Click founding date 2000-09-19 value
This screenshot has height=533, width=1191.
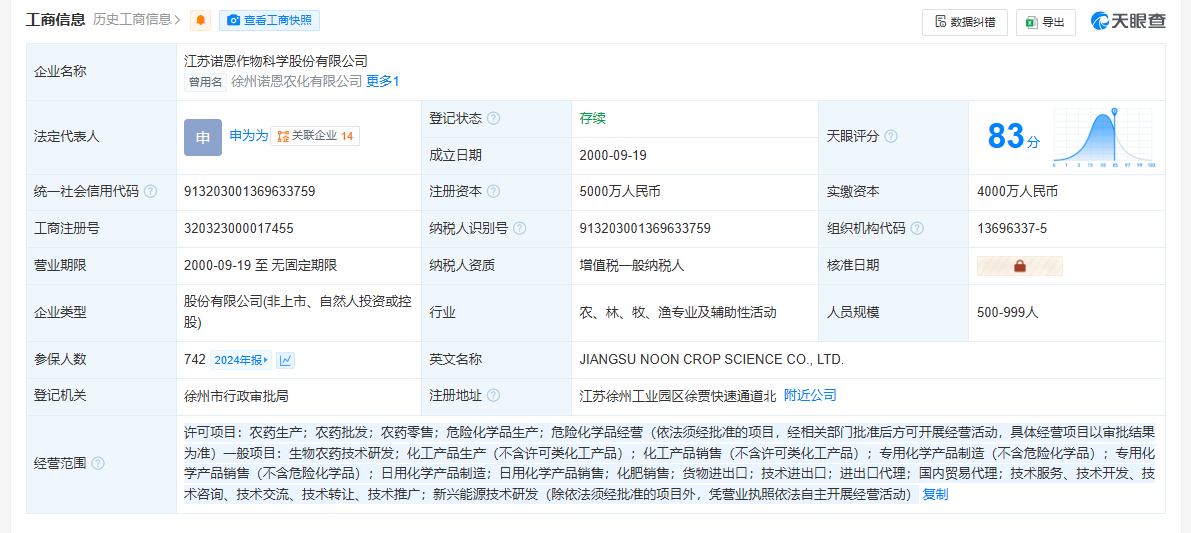(612, 156)
